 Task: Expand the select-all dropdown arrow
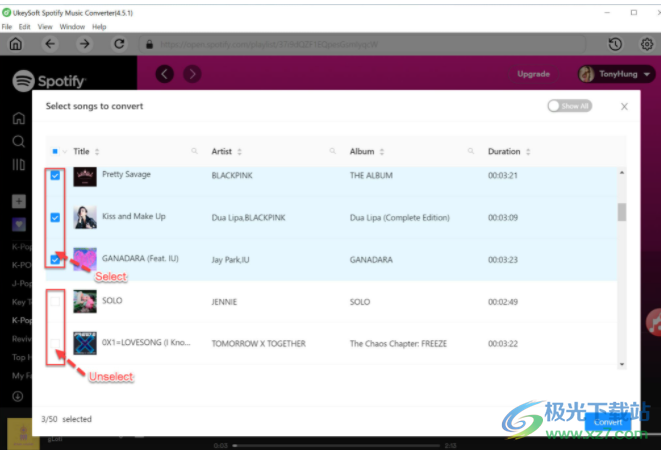(x=64, y=152)
